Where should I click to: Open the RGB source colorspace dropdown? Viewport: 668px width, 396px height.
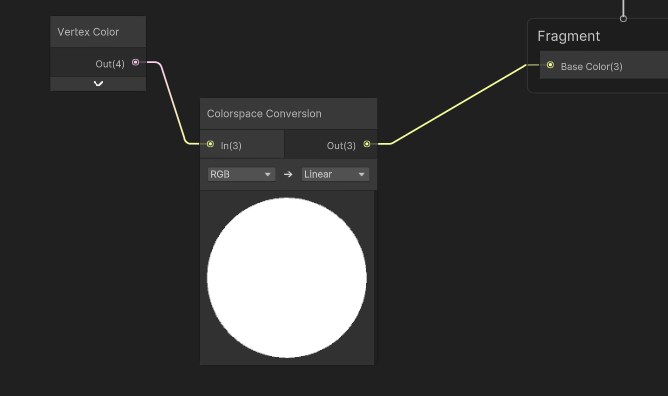tap(241, 174)
